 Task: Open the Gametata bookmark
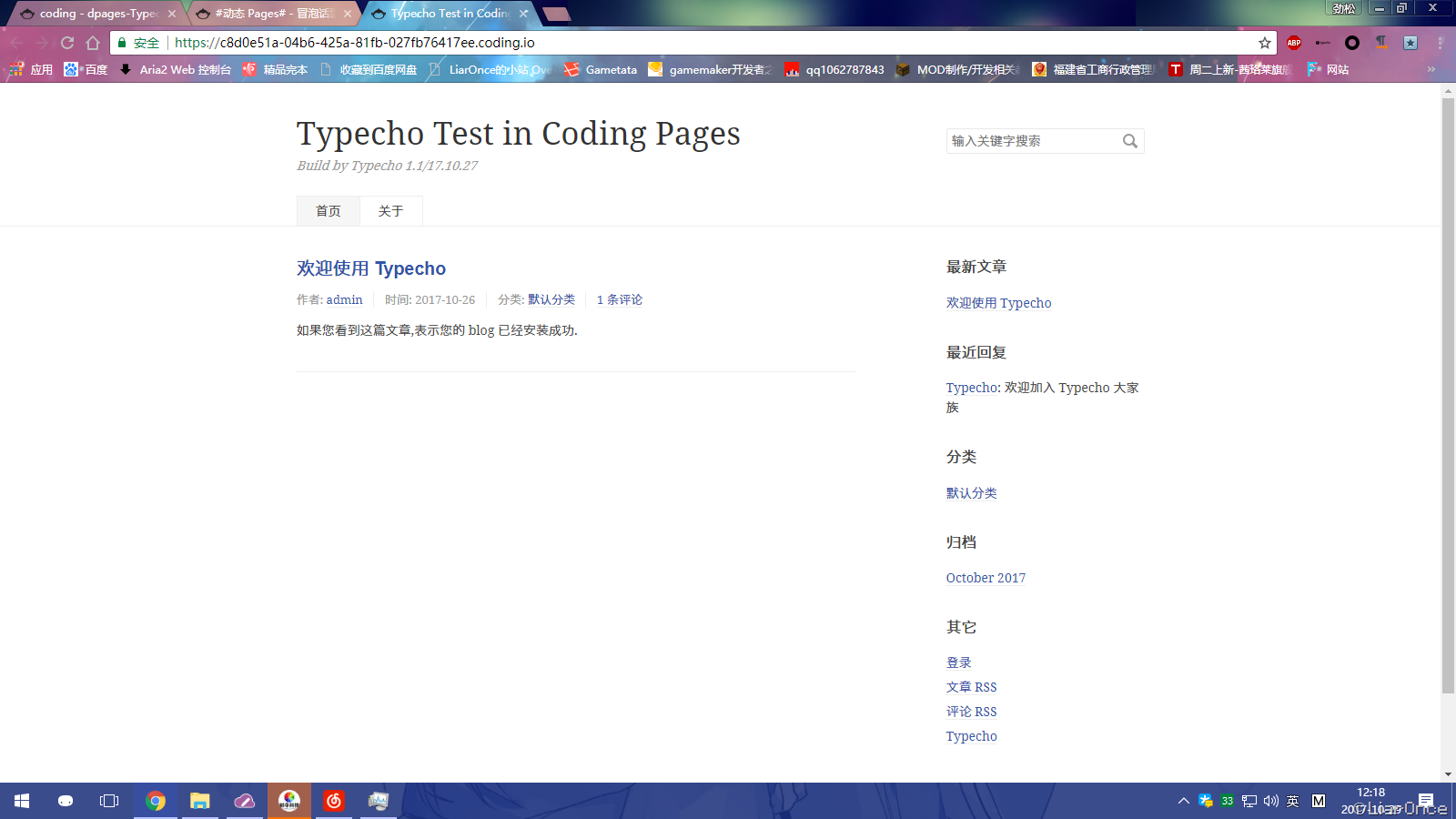[x=601, y=69]
